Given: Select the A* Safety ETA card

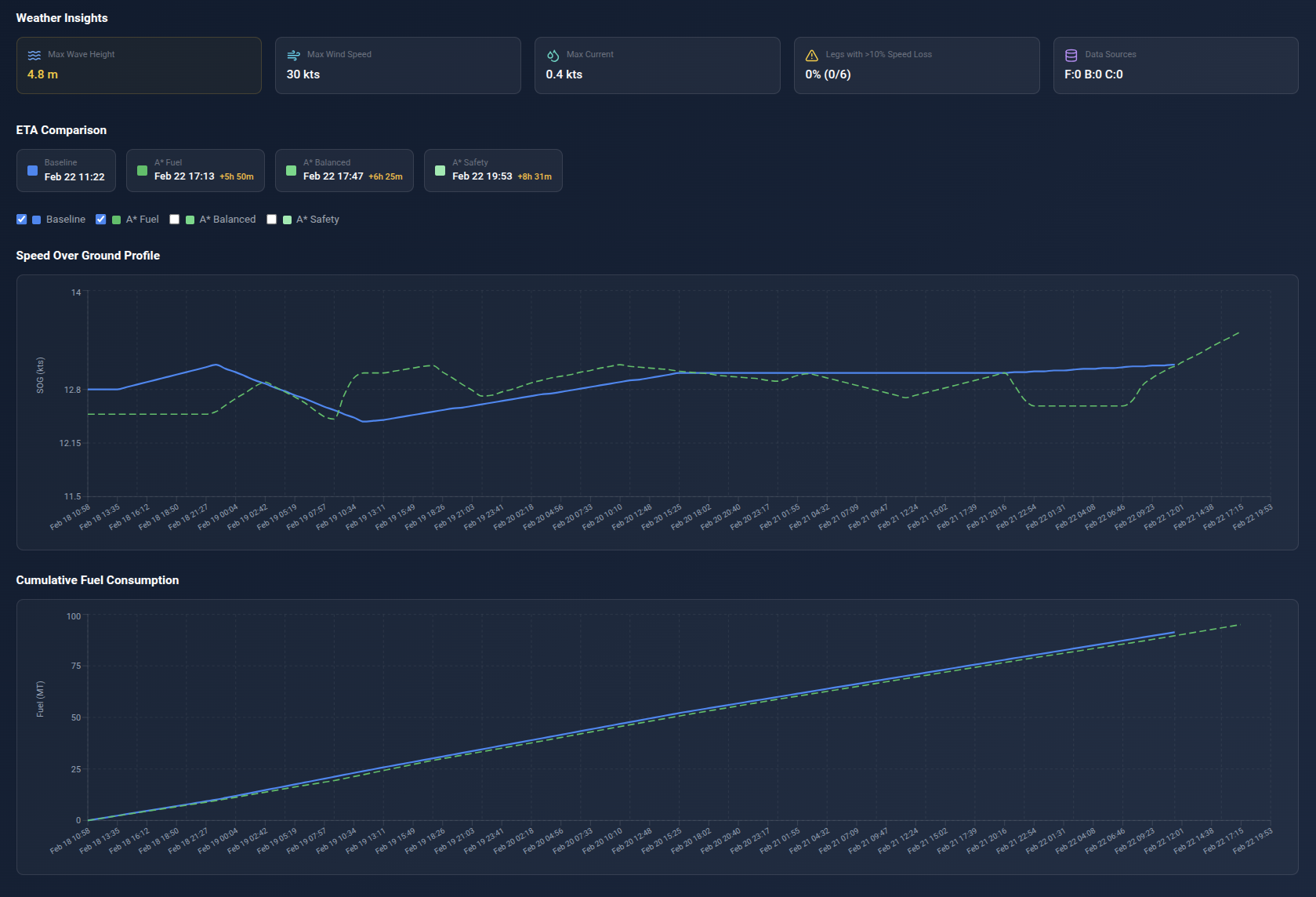Looking at the screenshot, I should [493, 170].
